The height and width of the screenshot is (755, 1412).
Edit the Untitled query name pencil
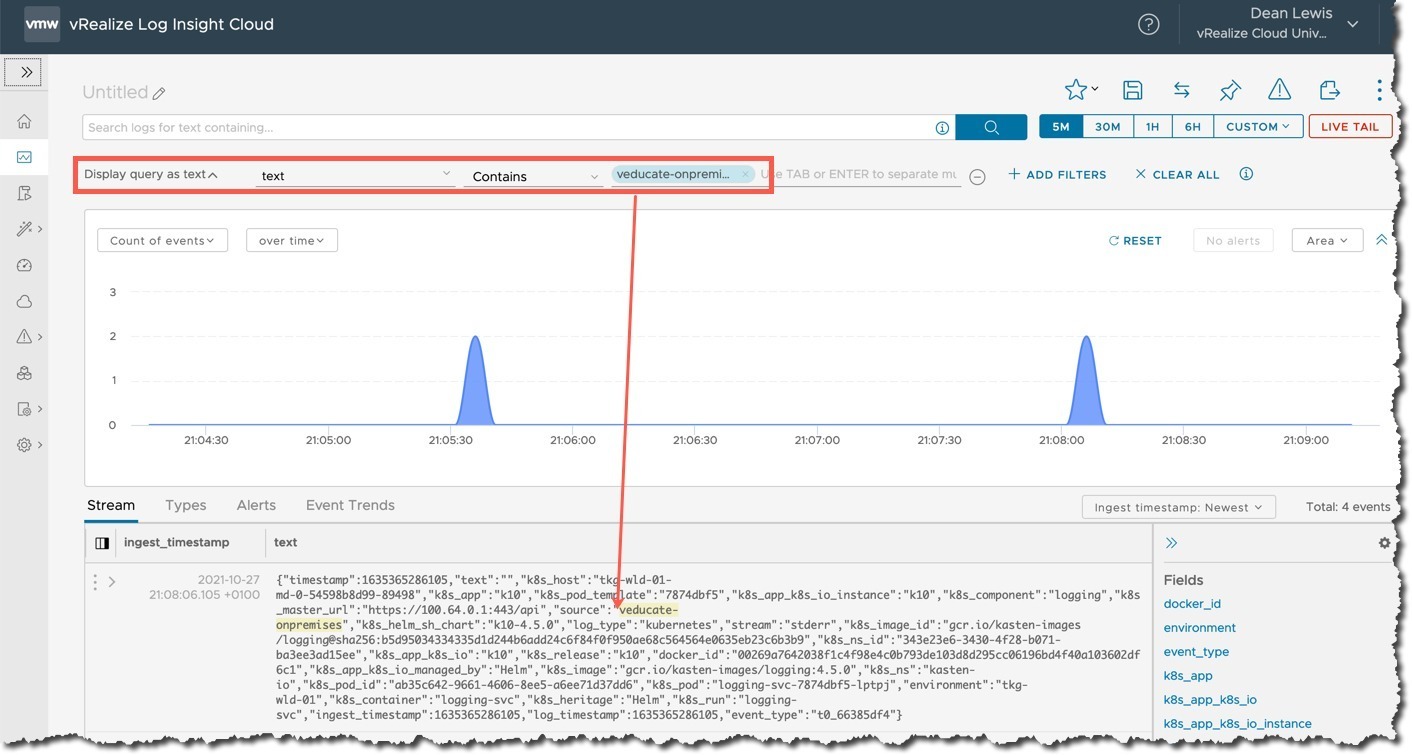pos(159,93)
